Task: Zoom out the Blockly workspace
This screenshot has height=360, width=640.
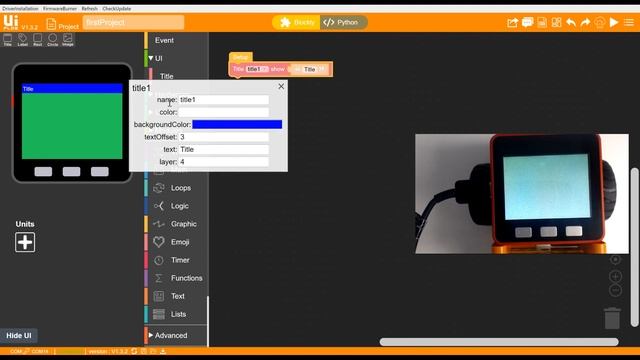Action: (x=616, y=290)
